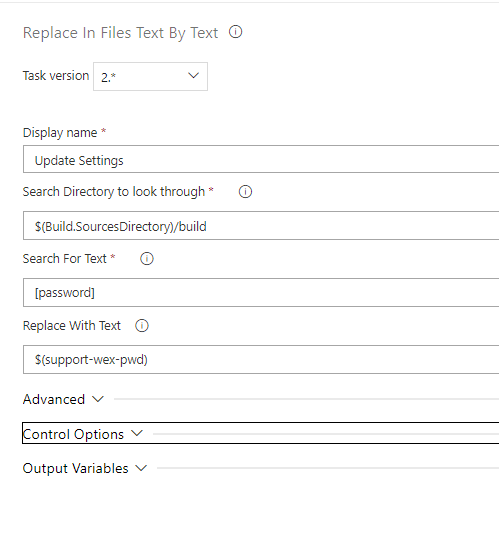Viewport: 499px width, 558px height.
Task: Click chevron arrow beside Output Variables heading
Action: pyautogui.click(x=141, y=468)
